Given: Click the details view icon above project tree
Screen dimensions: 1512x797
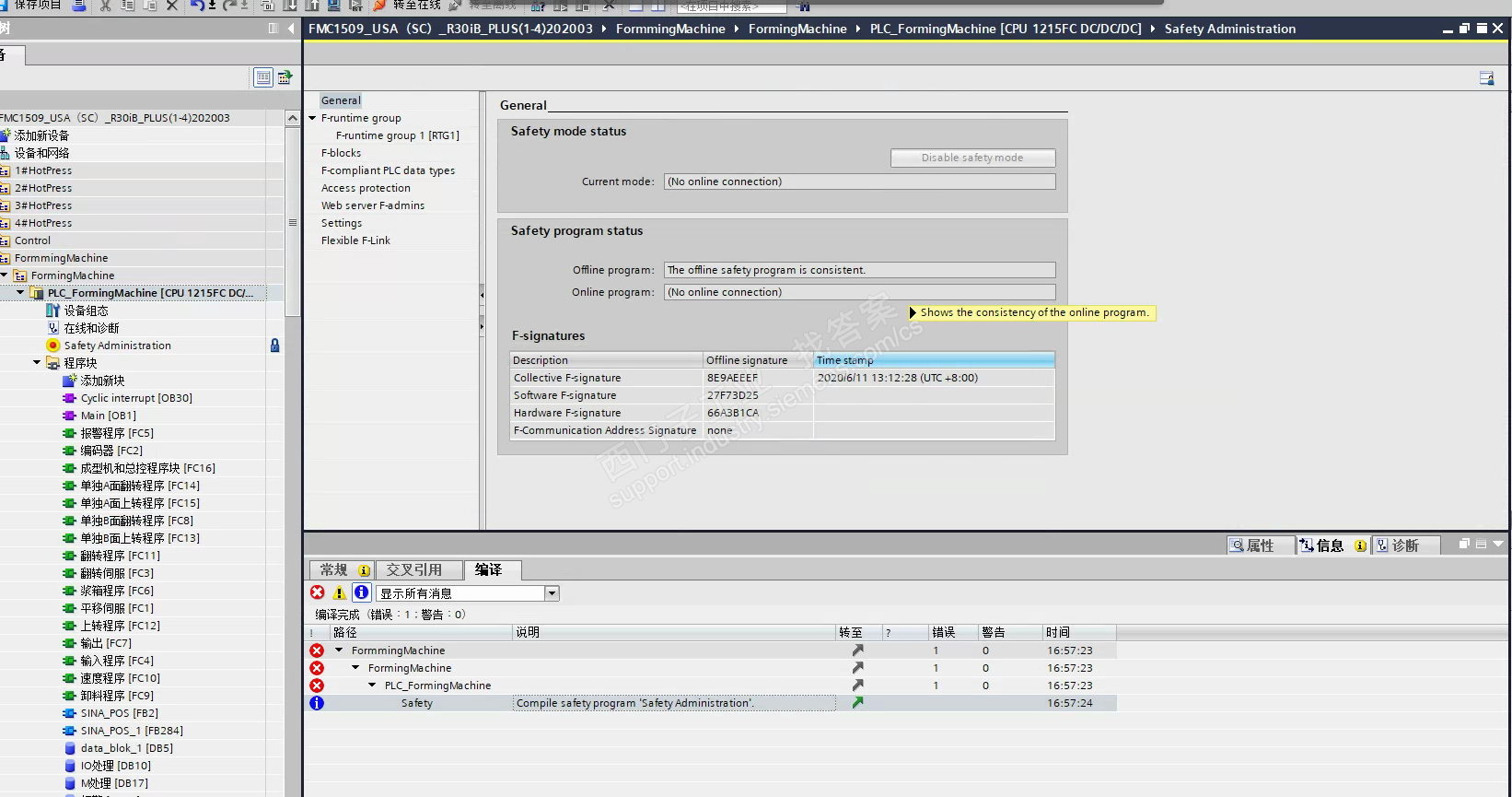Looking at the screenshot, I should point(263,77).
